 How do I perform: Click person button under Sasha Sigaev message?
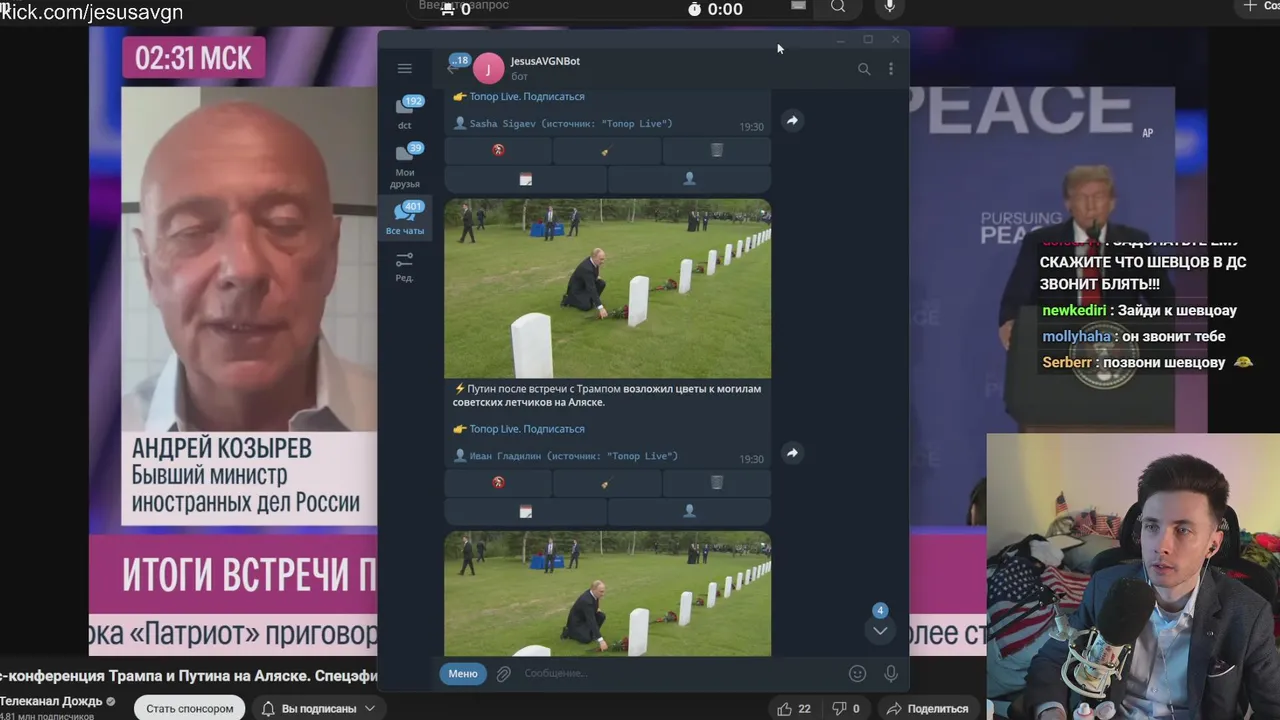[x=689, y=178]
